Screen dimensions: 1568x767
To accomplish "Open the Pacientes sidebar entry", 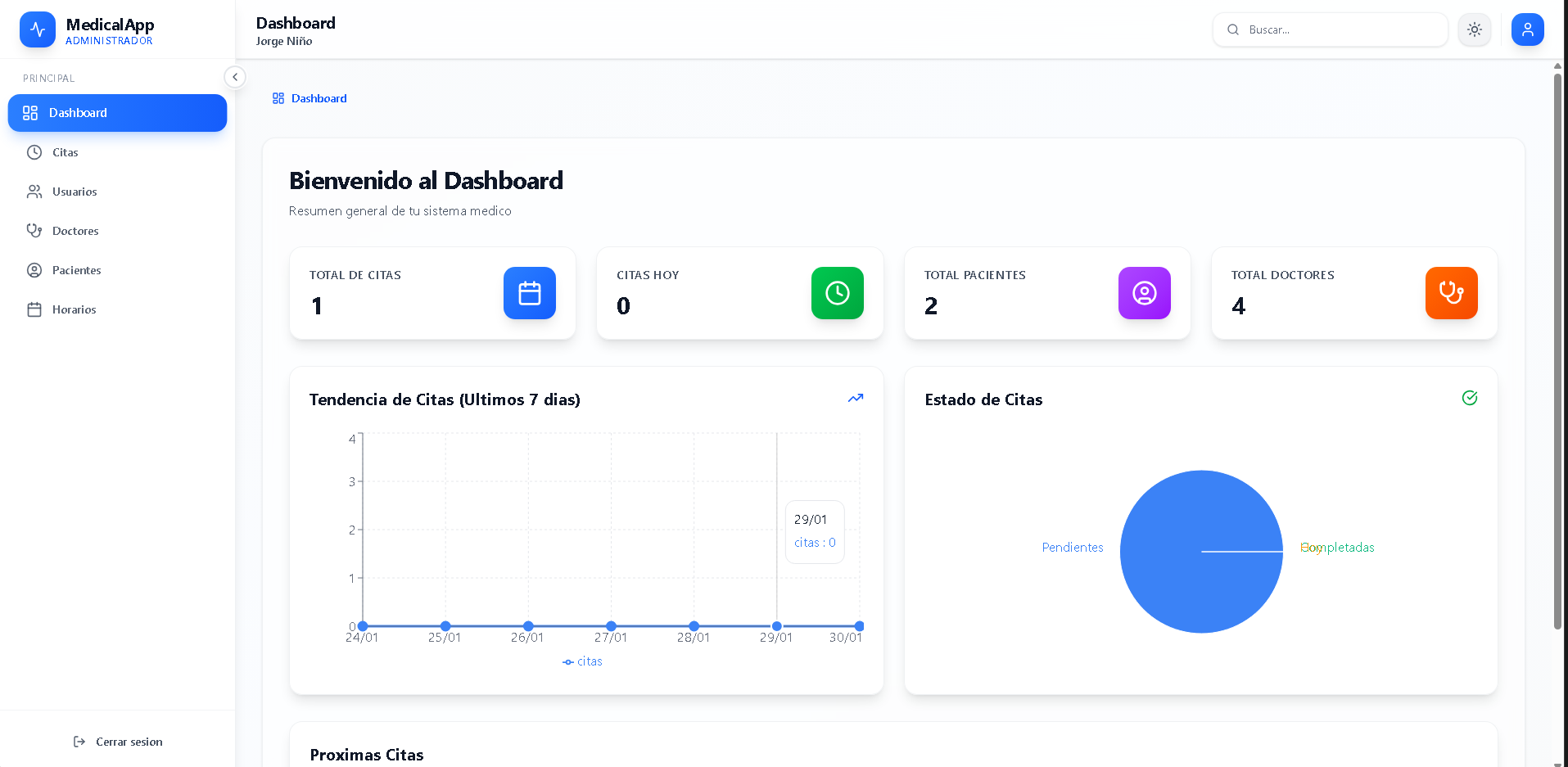I will 117,270.
